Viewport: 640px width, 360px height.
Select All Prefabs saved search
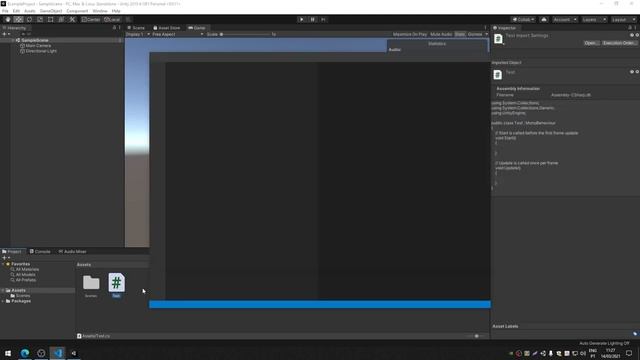23,280
